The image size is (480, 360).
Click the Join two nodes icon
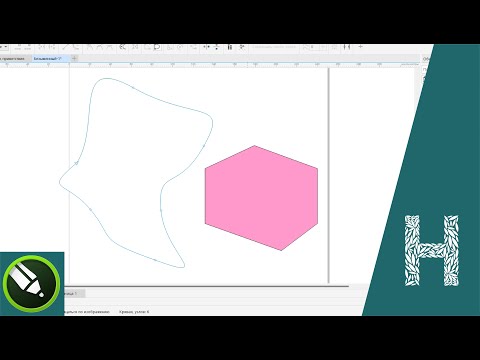41,47
